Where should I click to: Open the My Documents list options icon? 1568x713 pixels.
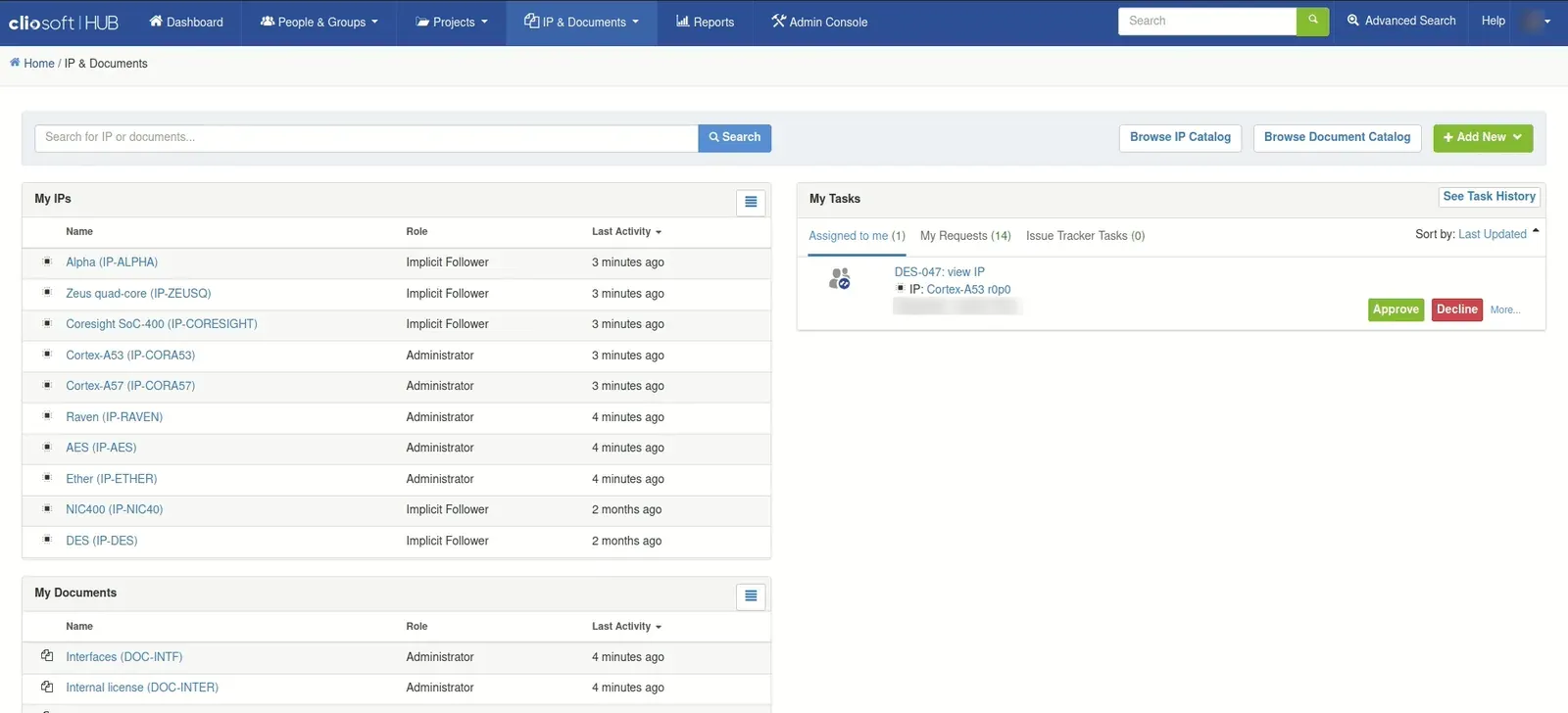[x=751, y=596]
